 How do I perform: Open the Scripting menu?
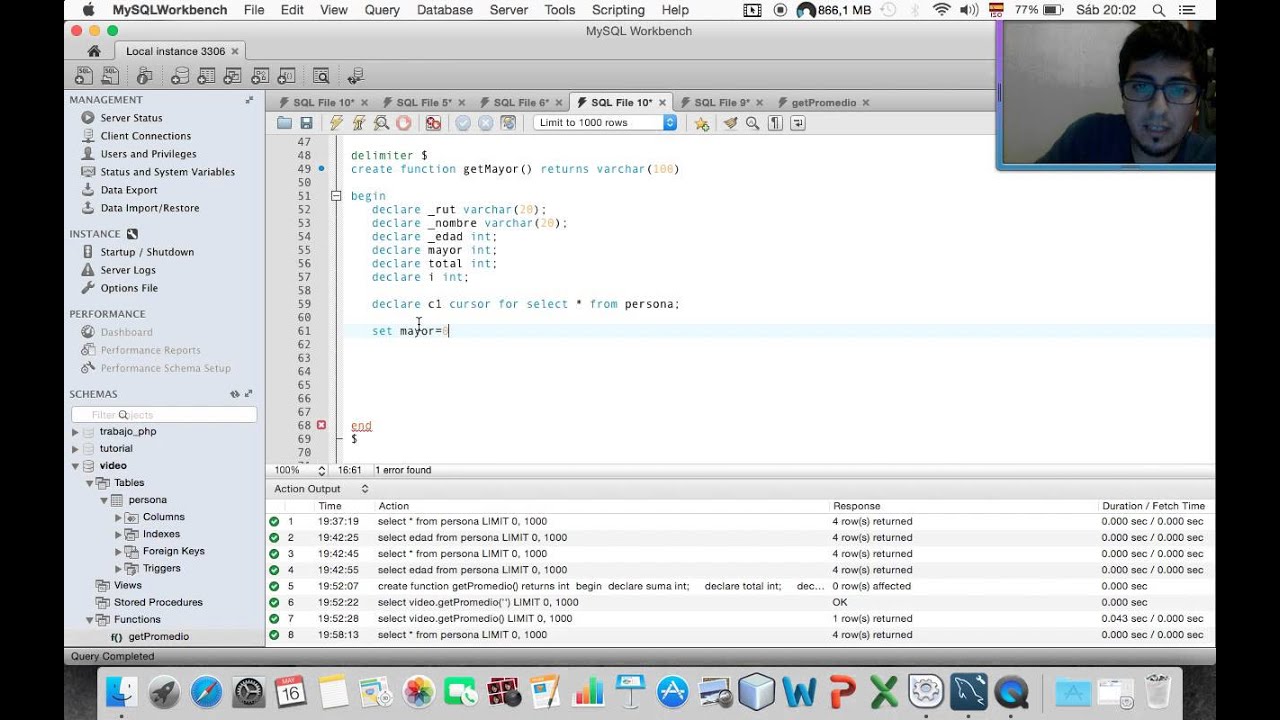point(618,10)
